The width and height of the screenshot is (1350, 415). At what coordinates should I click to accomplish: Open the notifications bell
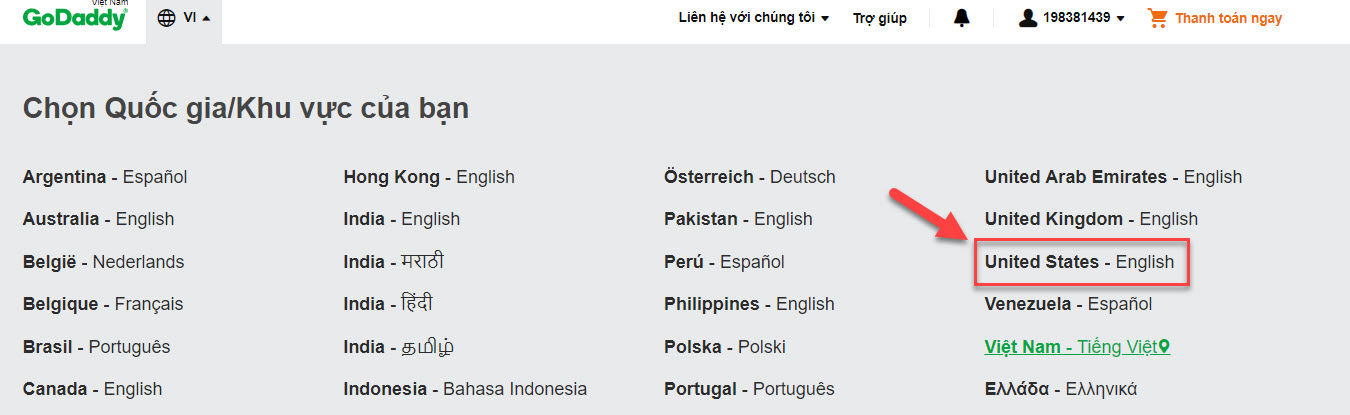(x=962, y=18)
